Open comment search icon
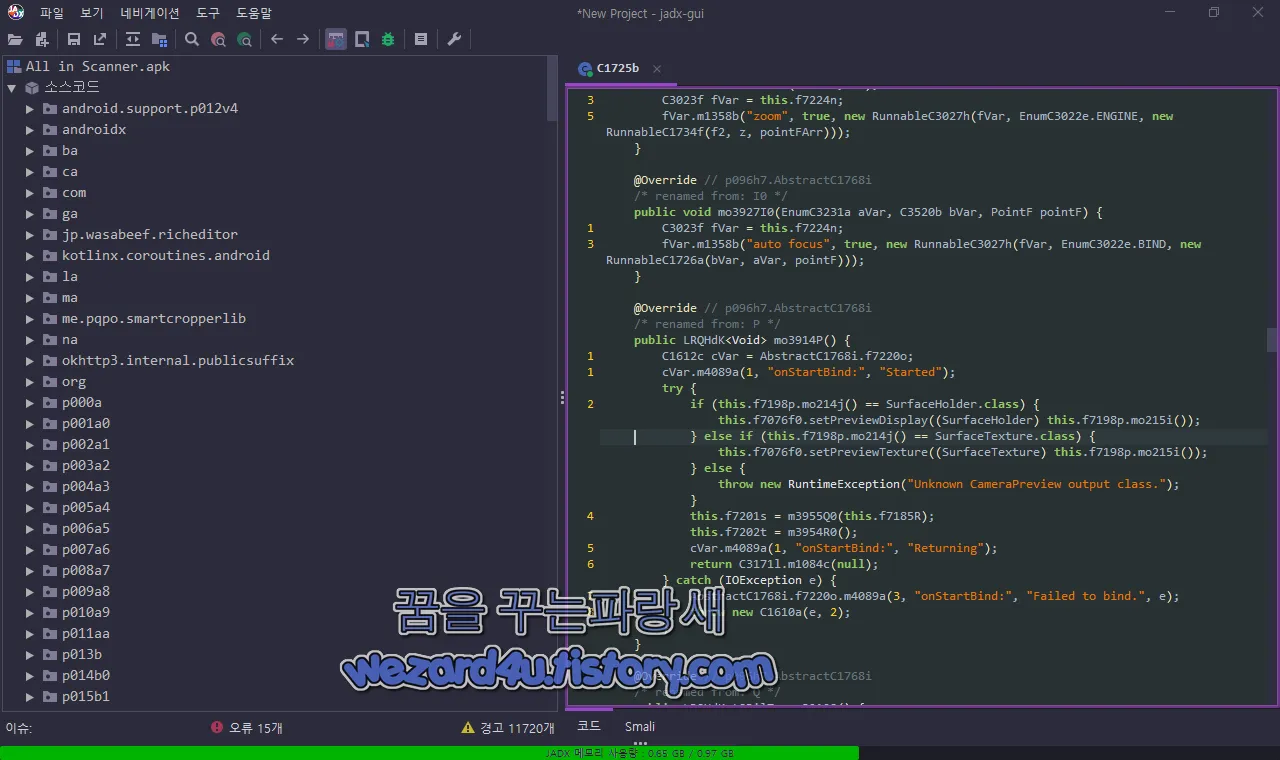Viewport: 1280px width, 760px height. click(x=244, y=39)
